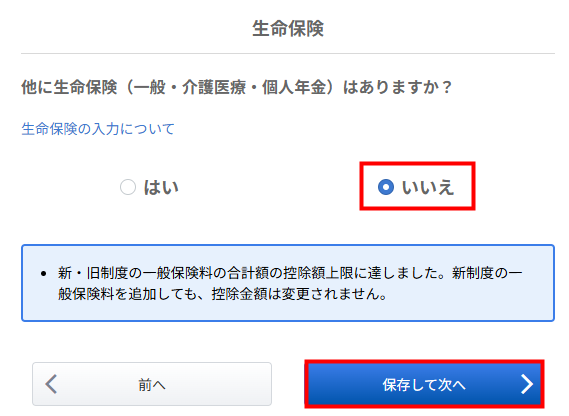Click the 生命保険 page title
The height and width of the screenshot is (416, 569).
(x=288, y=28)
